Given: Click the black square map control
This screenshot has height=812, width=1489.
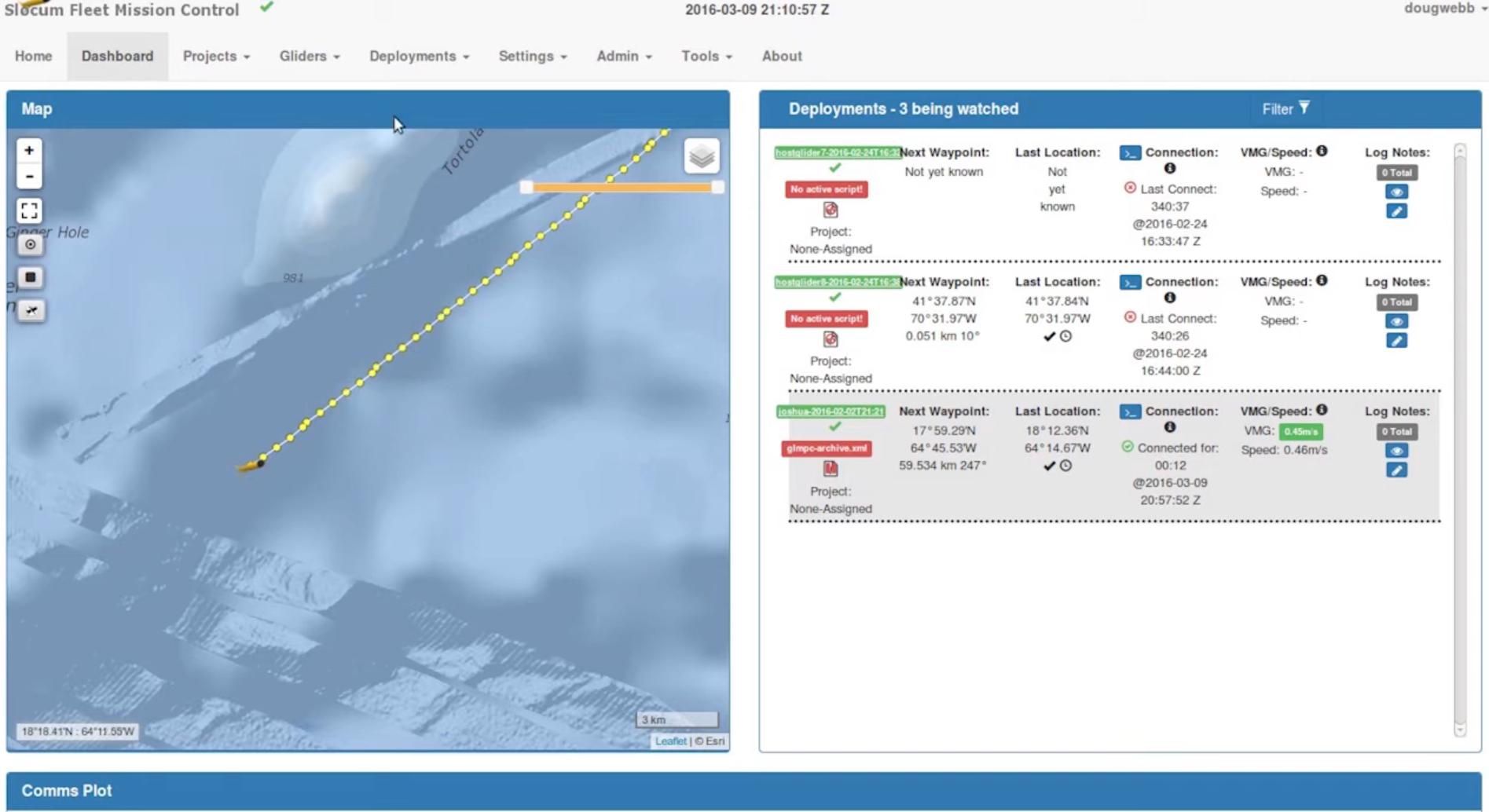Looking at the screenshot, I should click(x=31, y=277).
